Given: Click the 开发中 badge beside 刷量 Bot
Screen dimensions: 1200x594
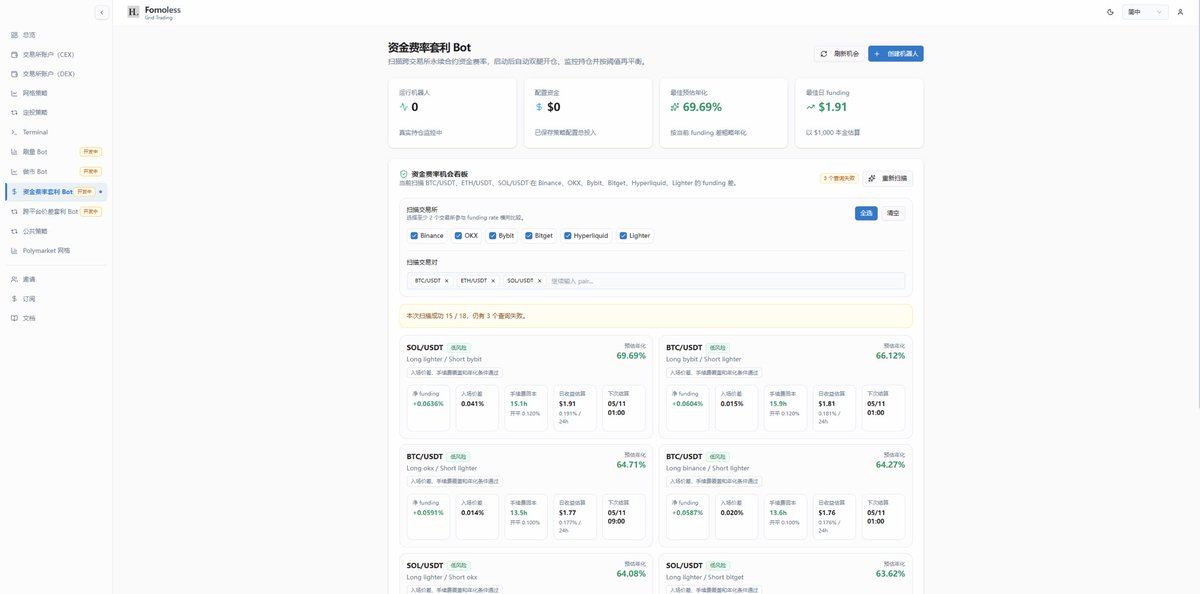Looking at the screenshot, I should (91, 152).
